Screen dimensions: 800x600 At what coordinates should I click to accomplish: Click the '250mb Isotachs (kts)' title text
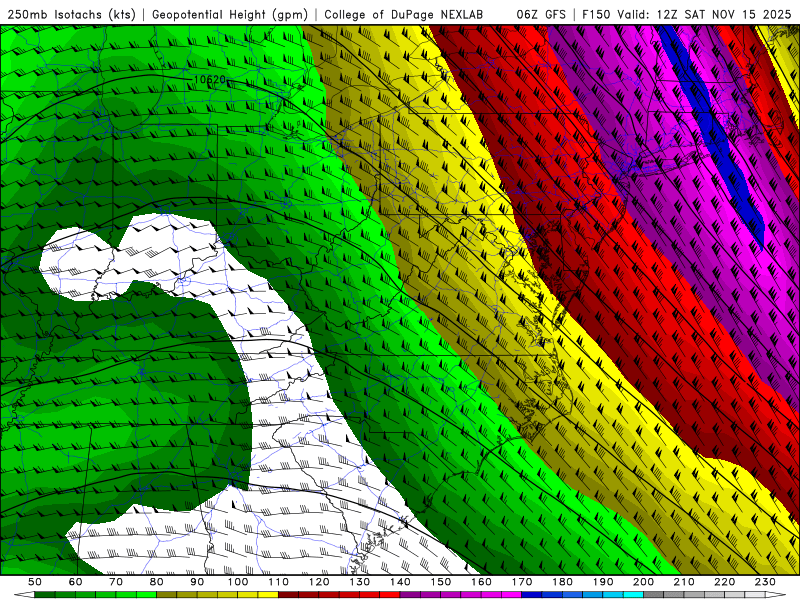71,15
